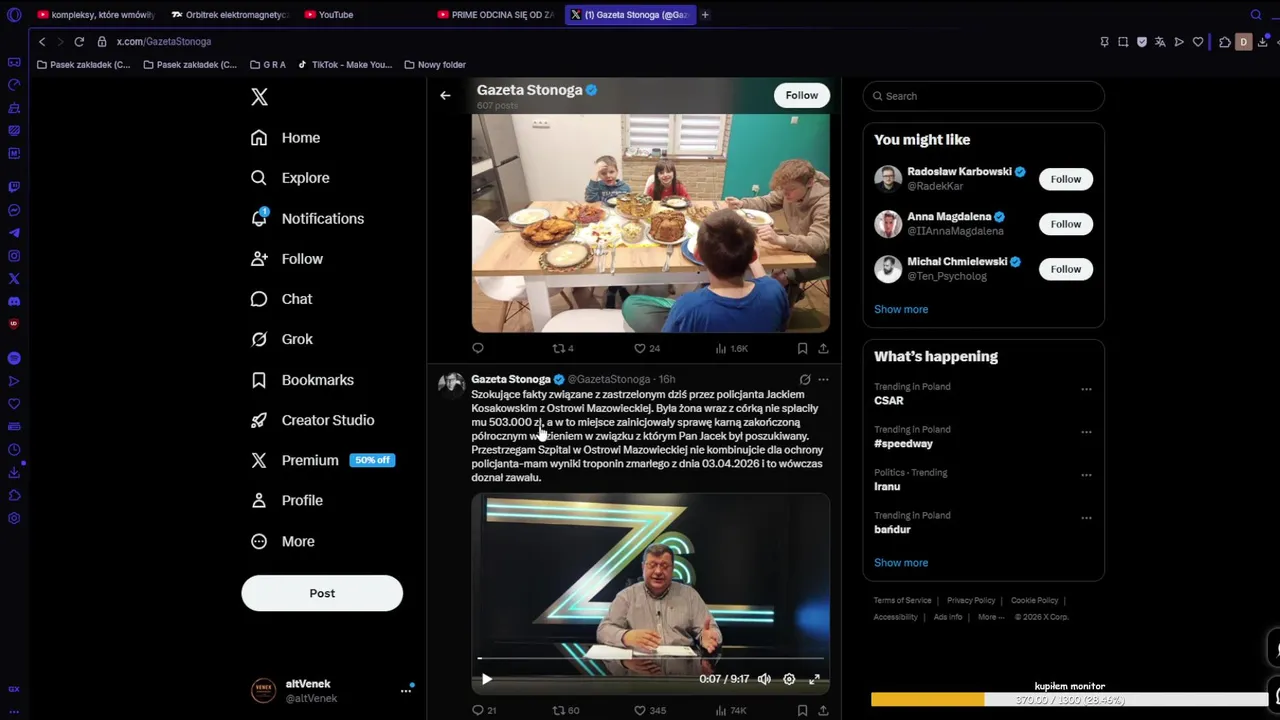Follow Michał Chmielewski

tap(1065, 269)
